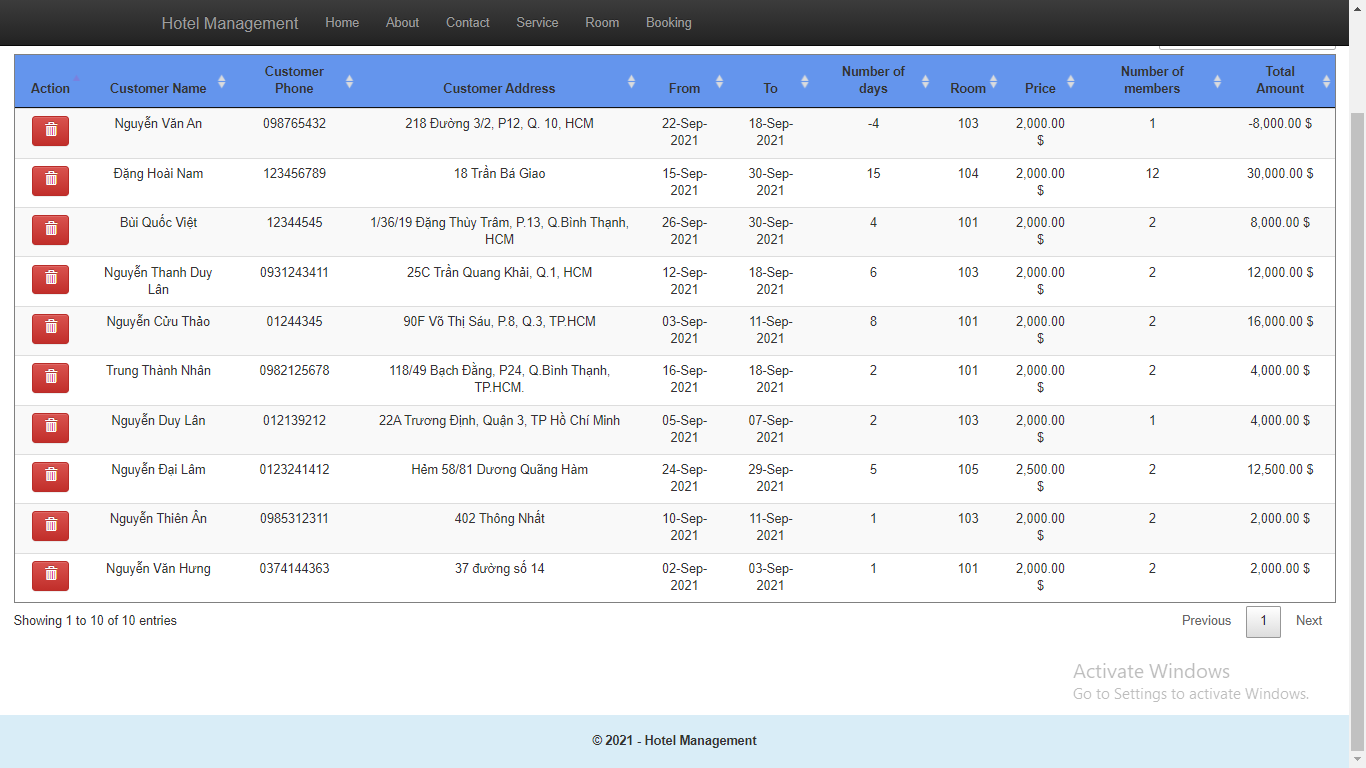Delete the booking for Nguyễn Văn An
The height and width of the screenshot is (768, 1366).
click(50, 130)
